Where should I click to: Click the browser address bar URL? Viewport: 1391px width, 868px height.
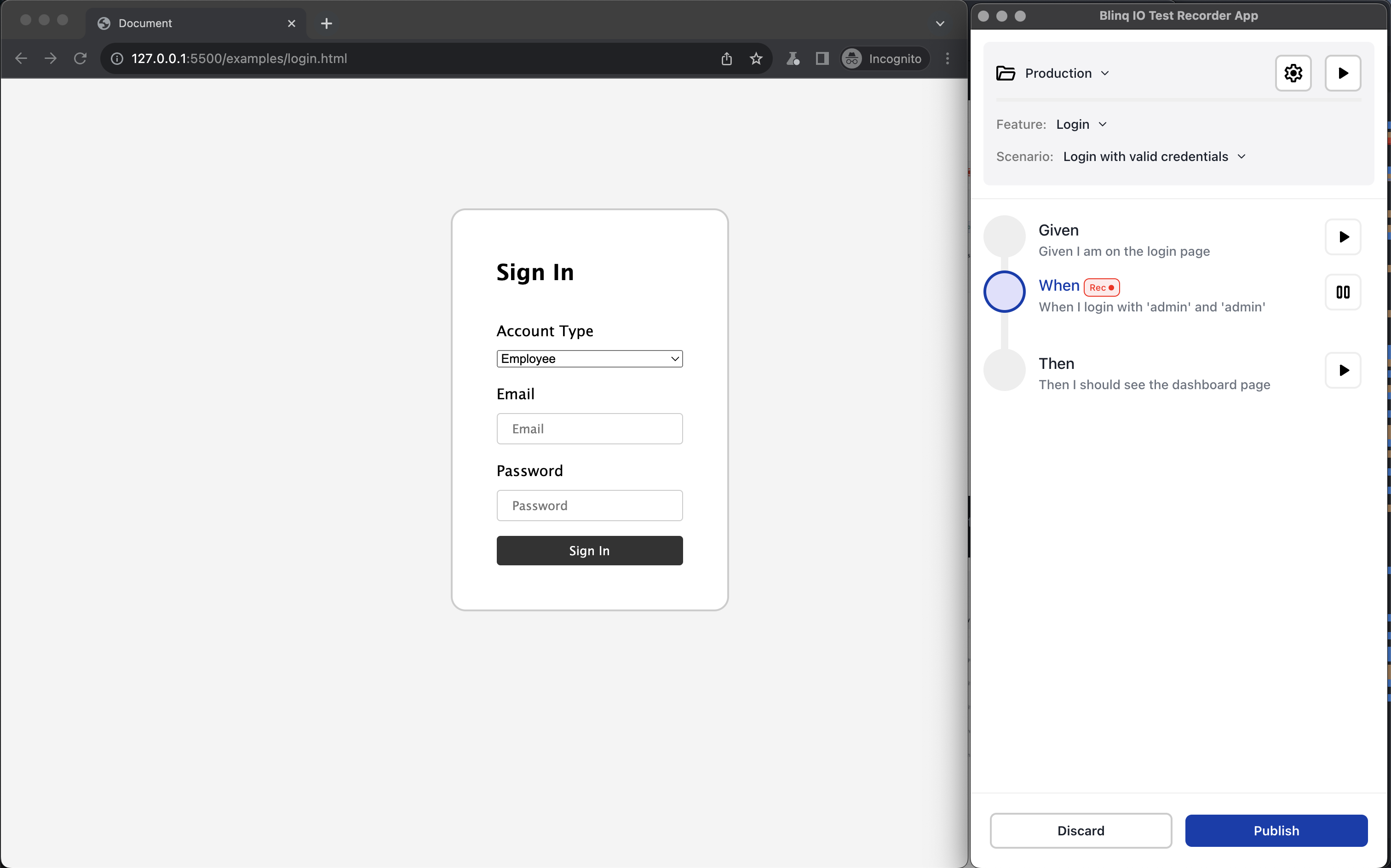point(239,58)
